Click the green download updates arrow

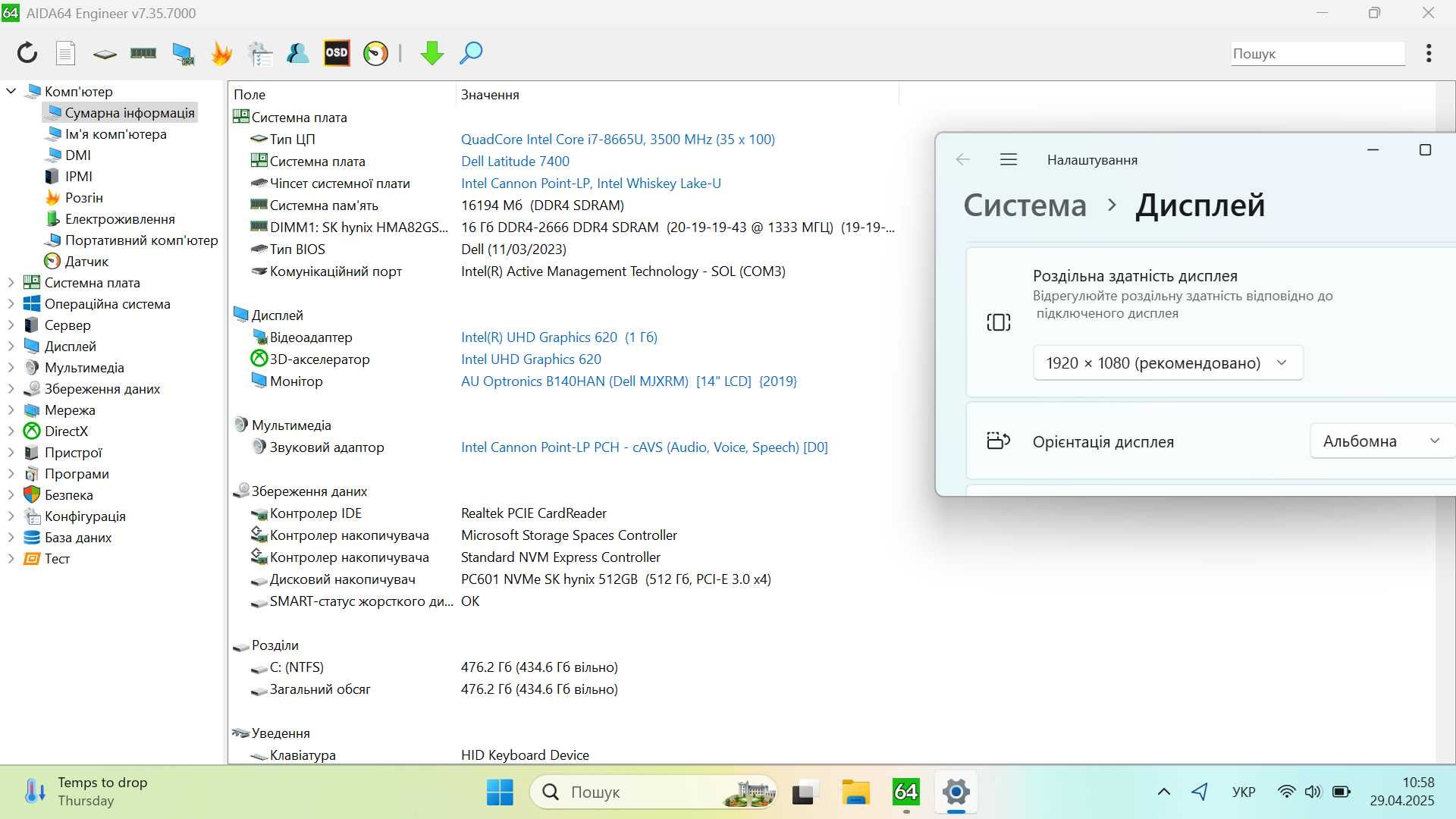[432, 53]
